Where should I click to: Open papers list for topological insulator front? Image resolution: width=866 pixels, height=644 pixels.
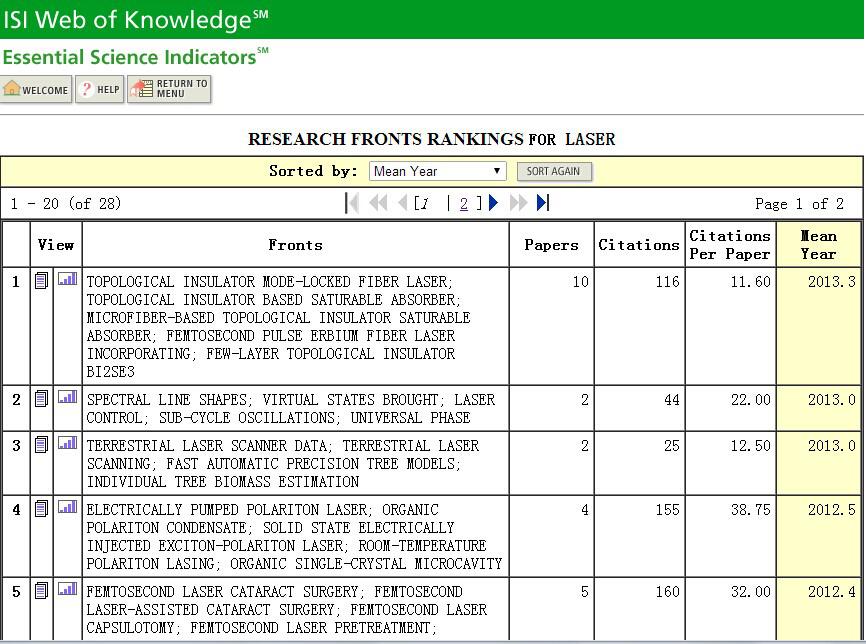click(x=41, y=281)
